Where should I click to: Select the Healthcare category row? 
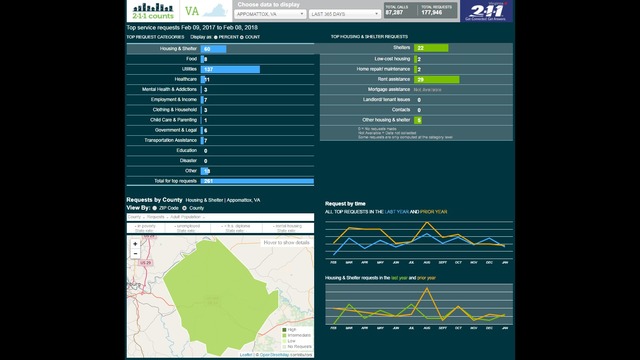click(220, 80)
